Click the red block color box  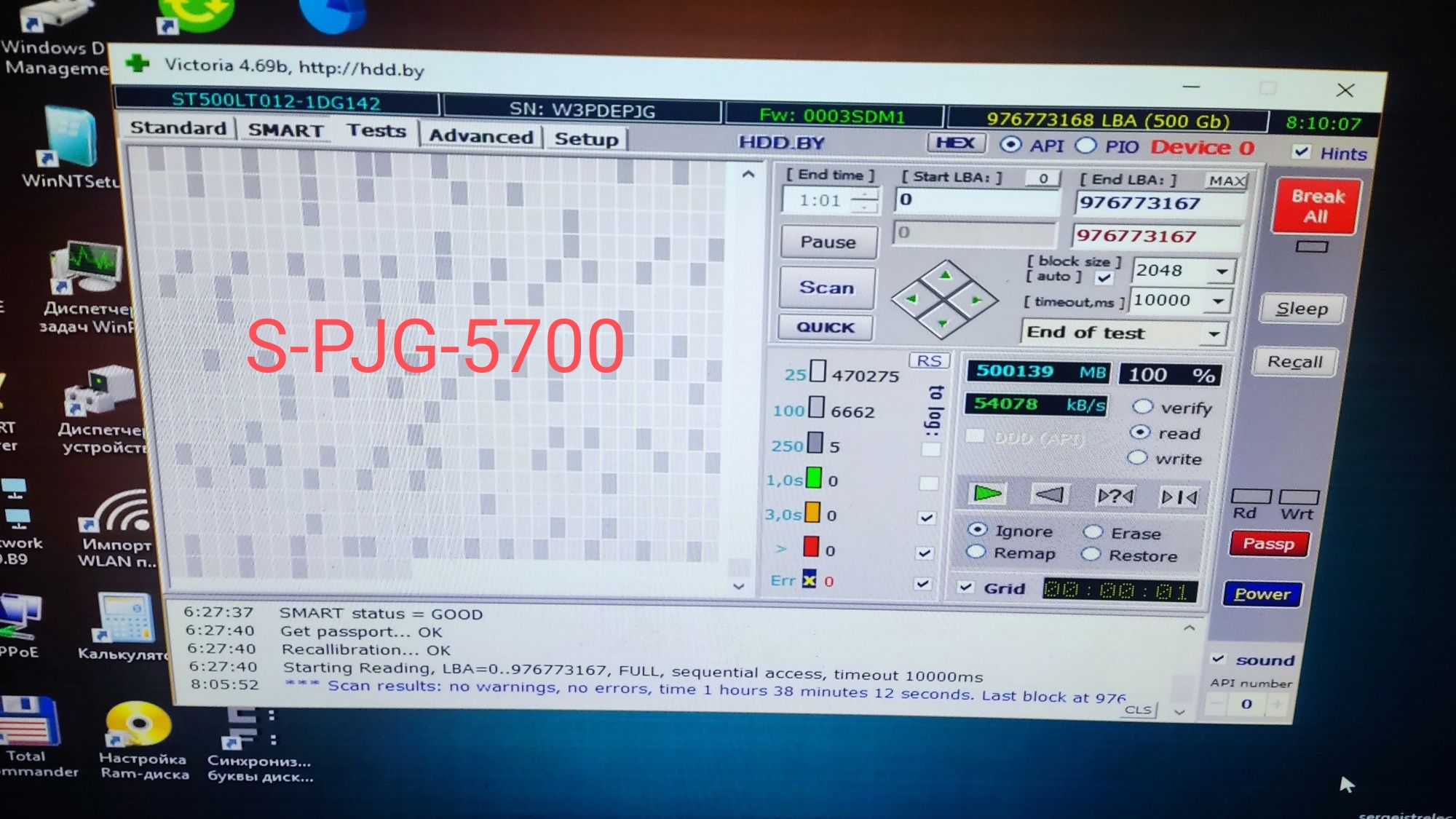click(x=811, y=546)
